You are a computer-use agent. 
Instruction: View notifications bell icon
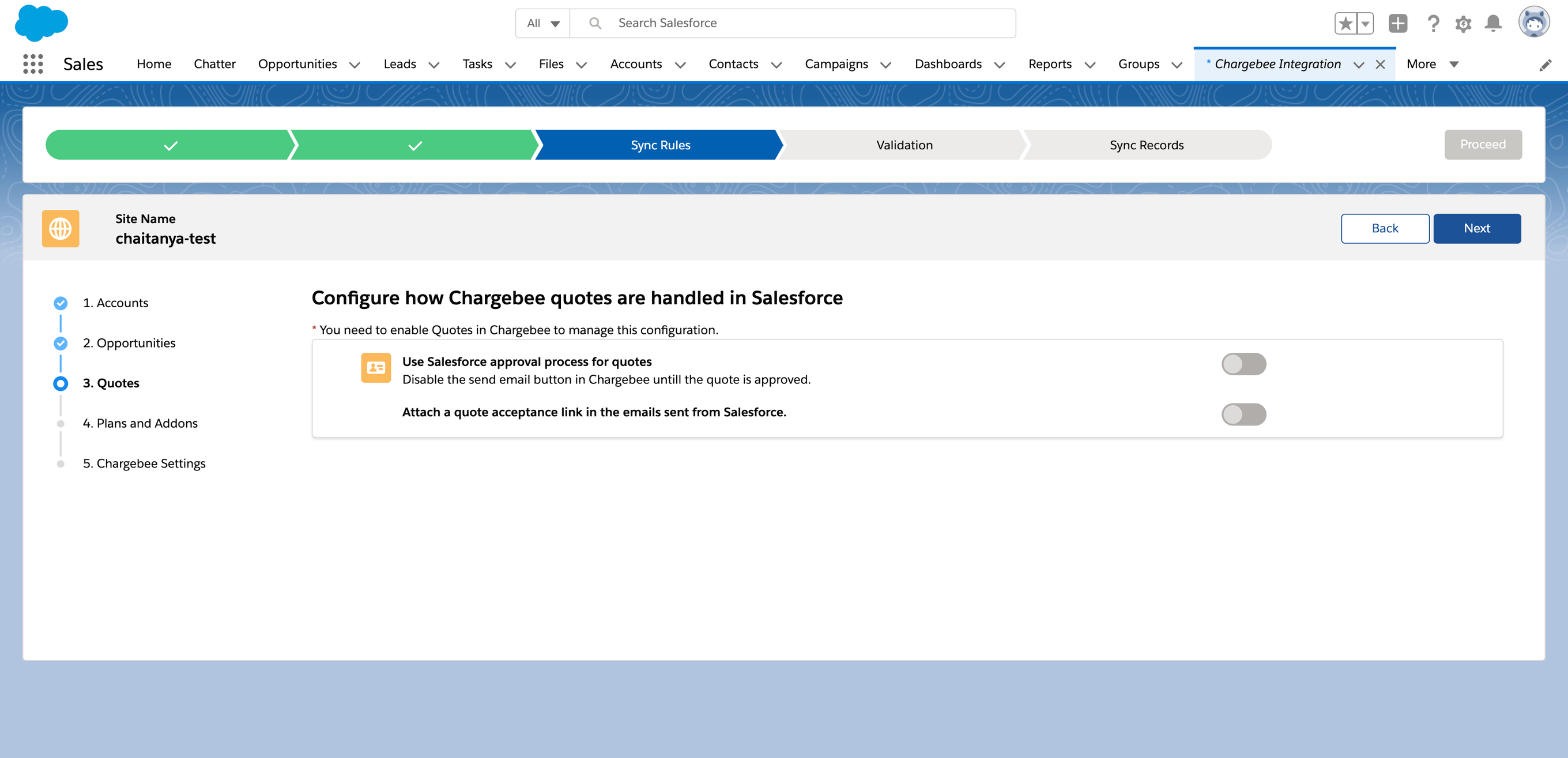click(1492, 24)
